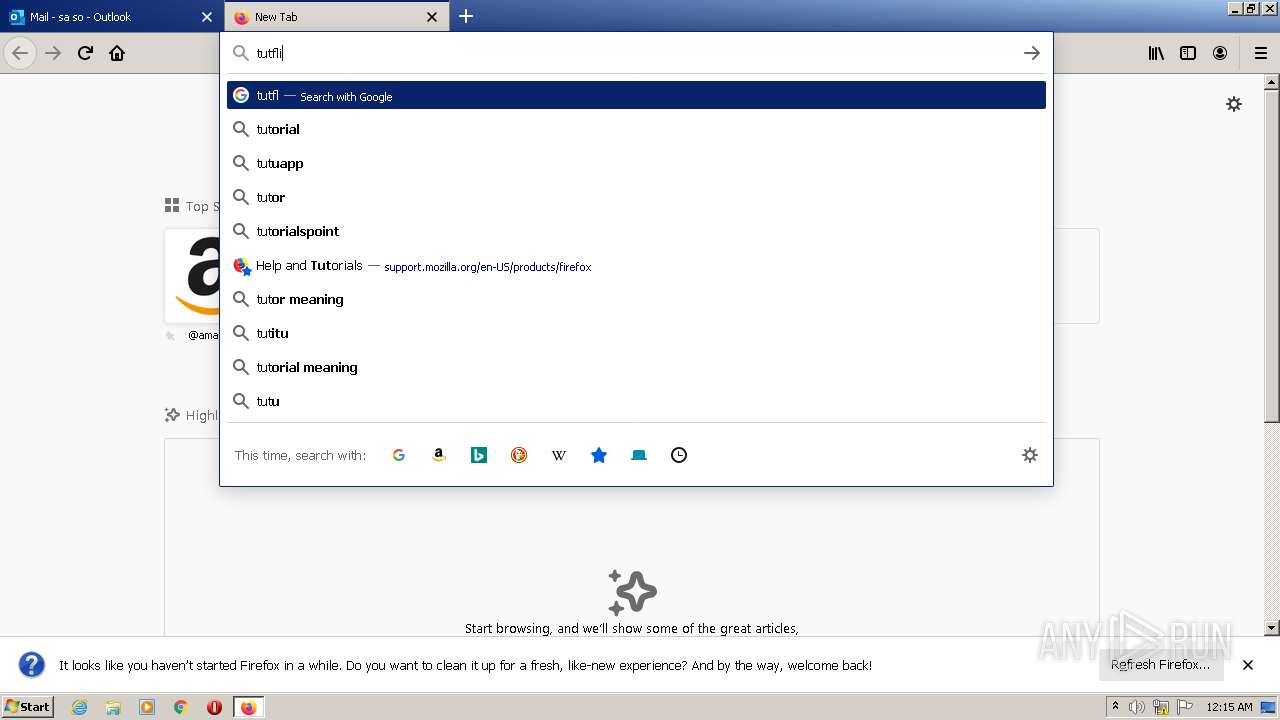The image size is (1280, 720).
Task: Choose the 'tutitu' suggestion
Action: pyautogui.click(x=636, y=333)
